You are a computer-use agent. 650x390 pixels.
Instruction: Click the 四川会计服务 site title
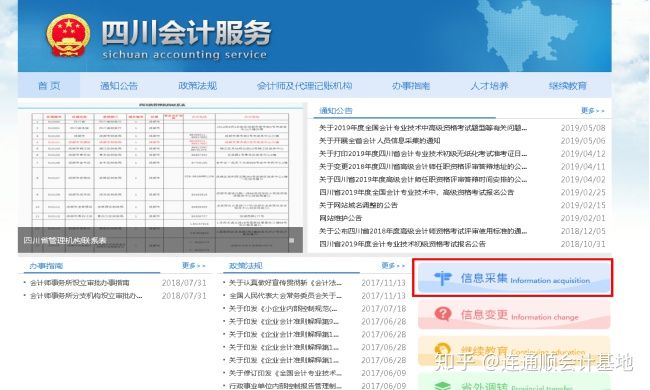point(186,33)
